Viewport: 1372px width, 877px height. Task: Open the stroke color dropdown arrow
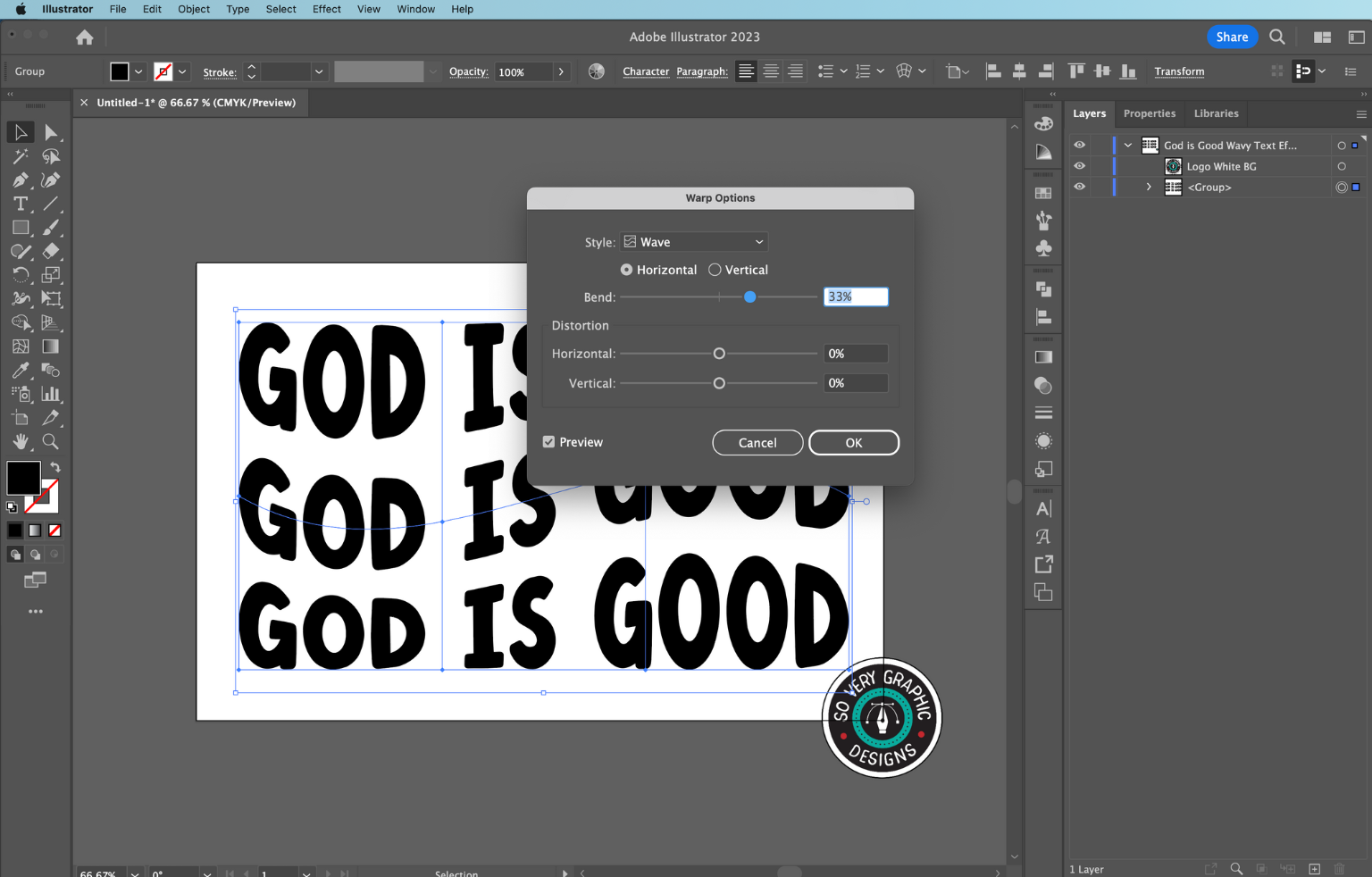pos(183,71)
